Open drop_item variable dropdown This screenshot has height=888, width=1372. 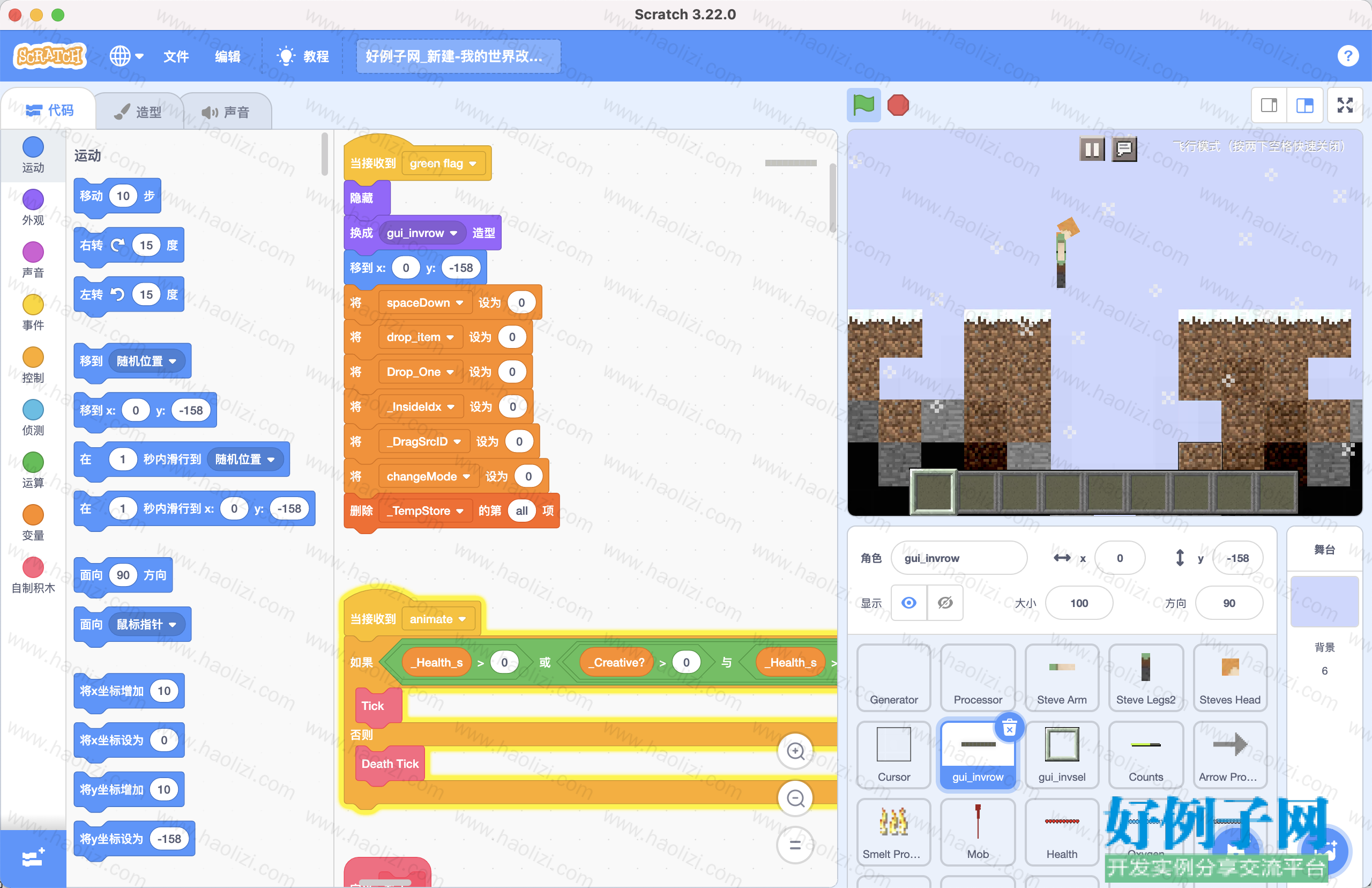pyautogui.click(x=420, y=337)
